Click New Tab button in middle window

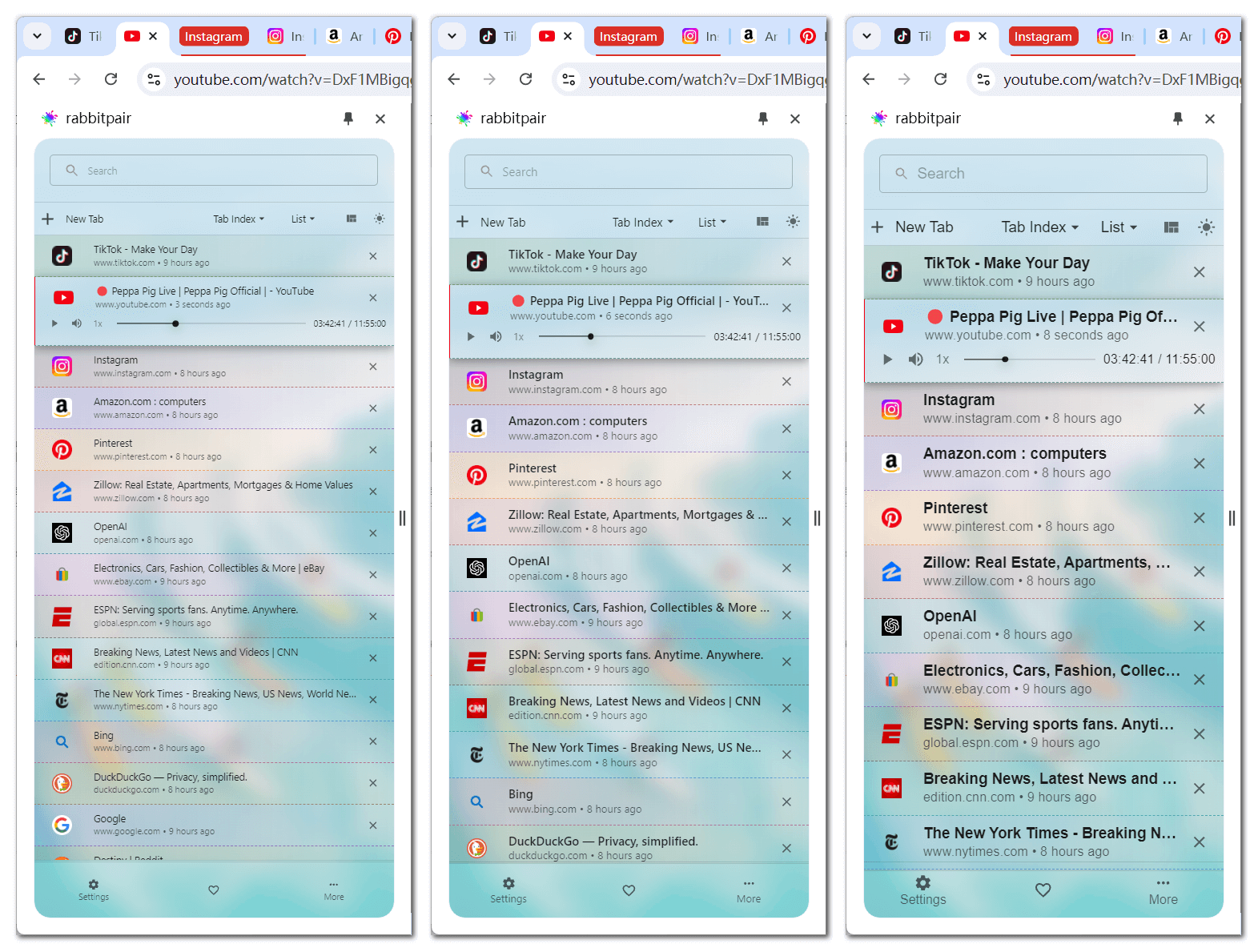(491, 222)
